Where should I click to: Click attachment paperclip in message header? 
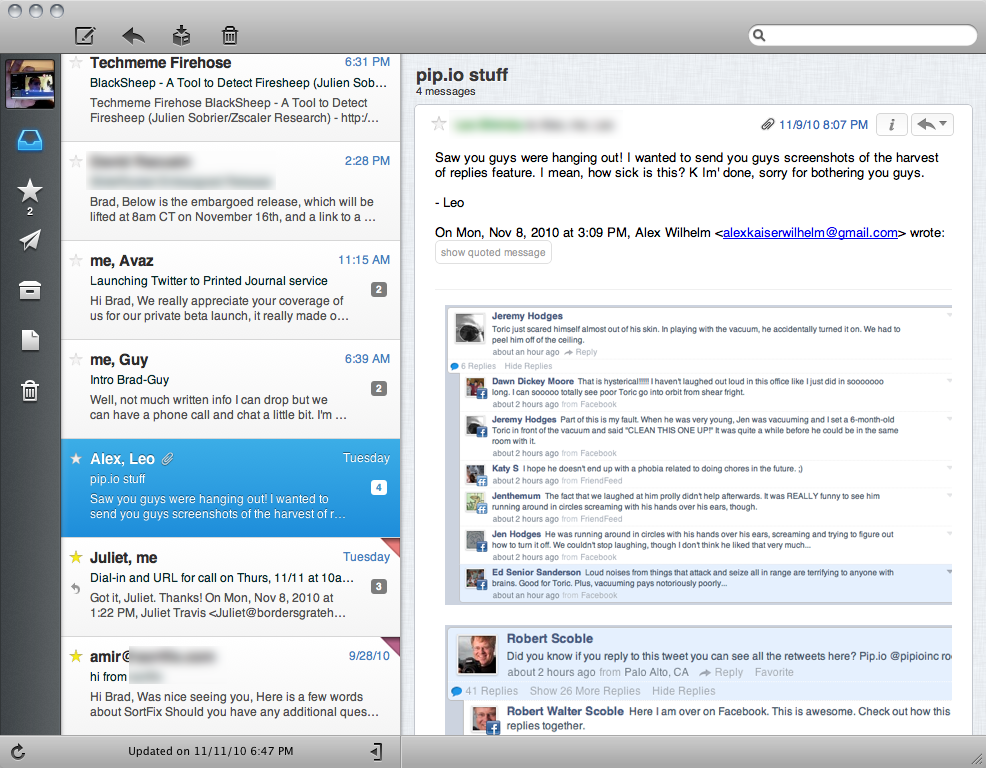coord(767,125)
